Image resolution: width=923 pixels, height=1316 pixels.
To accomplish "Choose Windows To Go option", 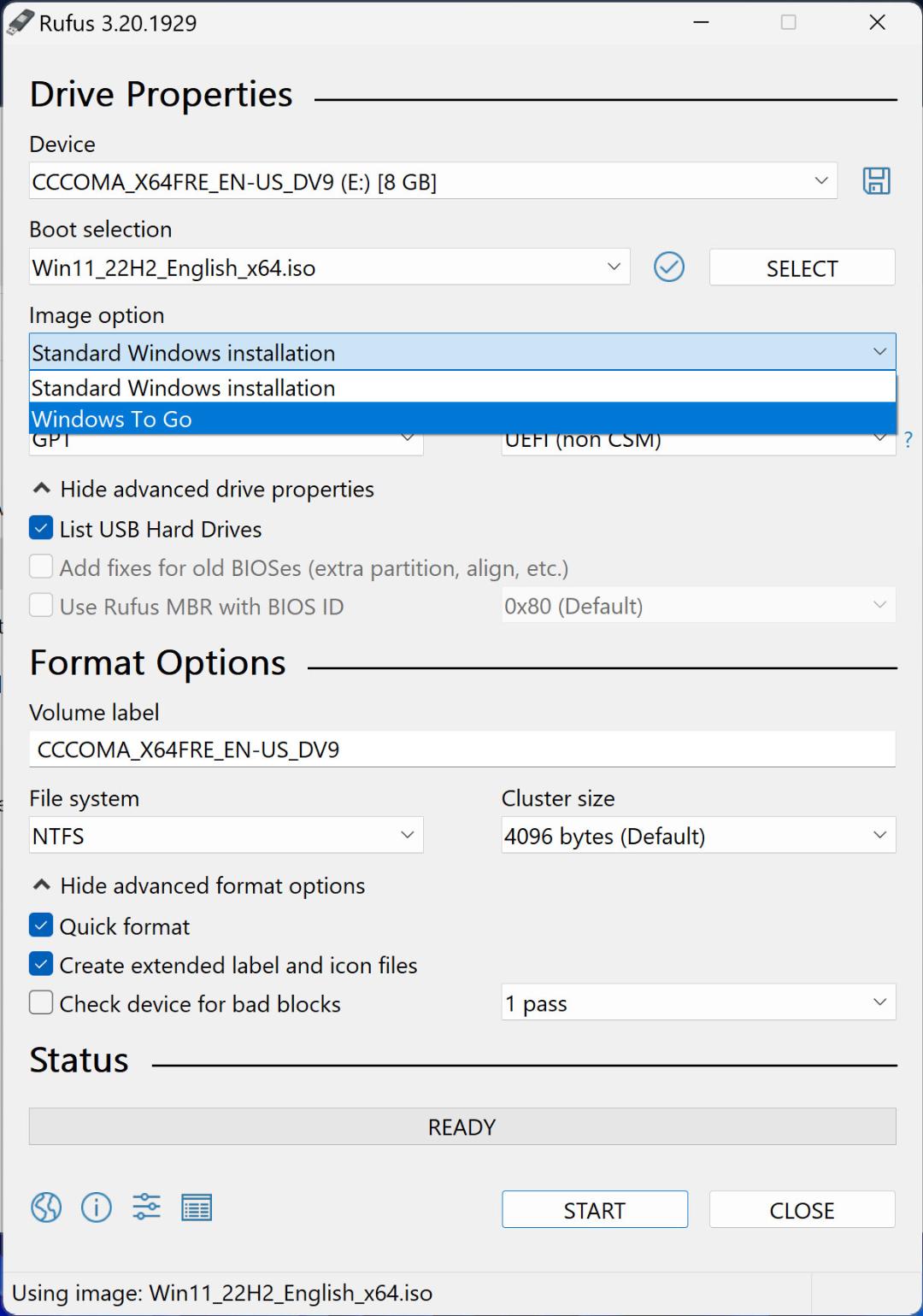I will pos(462,419).
